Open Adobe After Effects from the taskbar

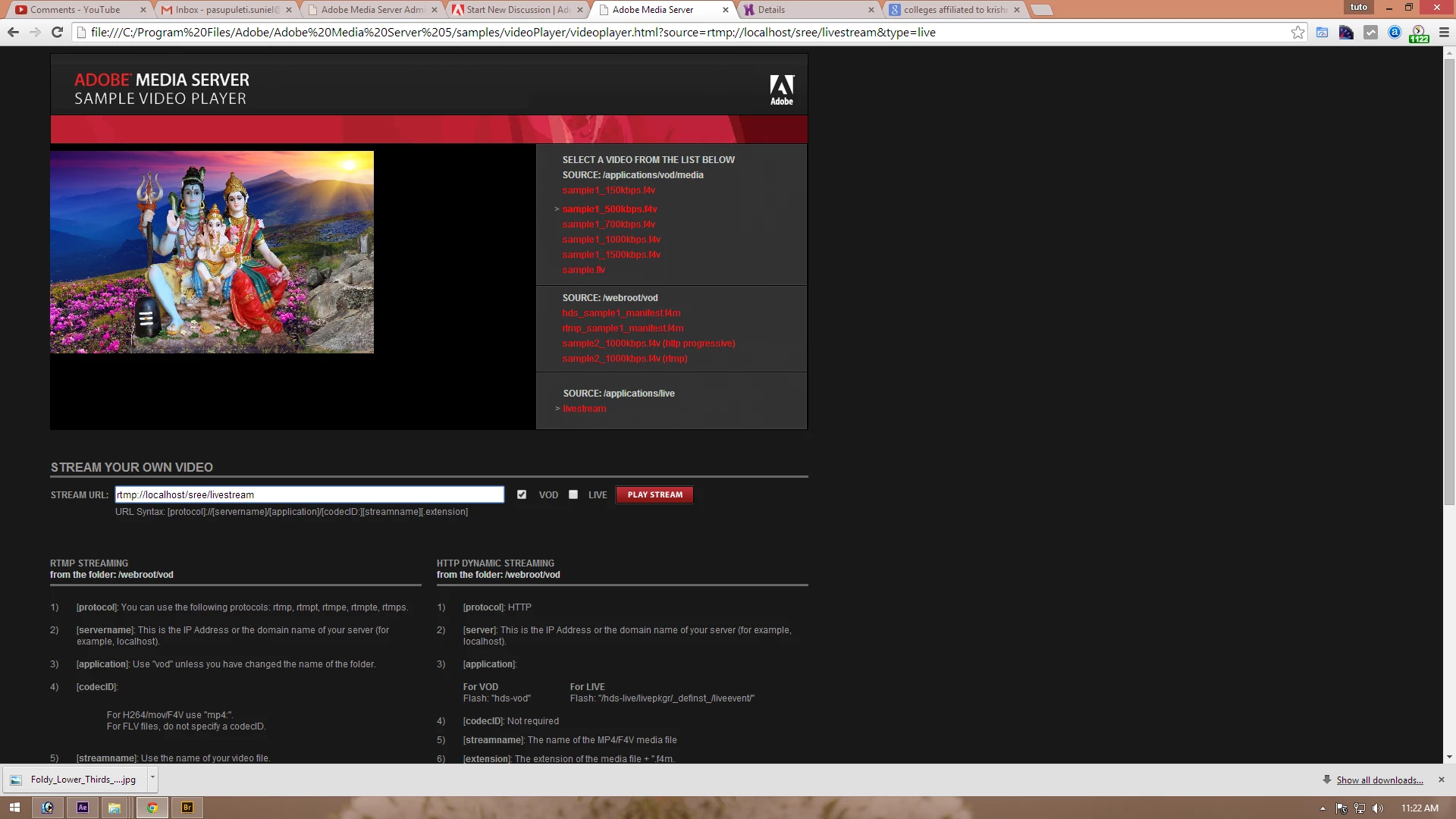pos(83,808)
